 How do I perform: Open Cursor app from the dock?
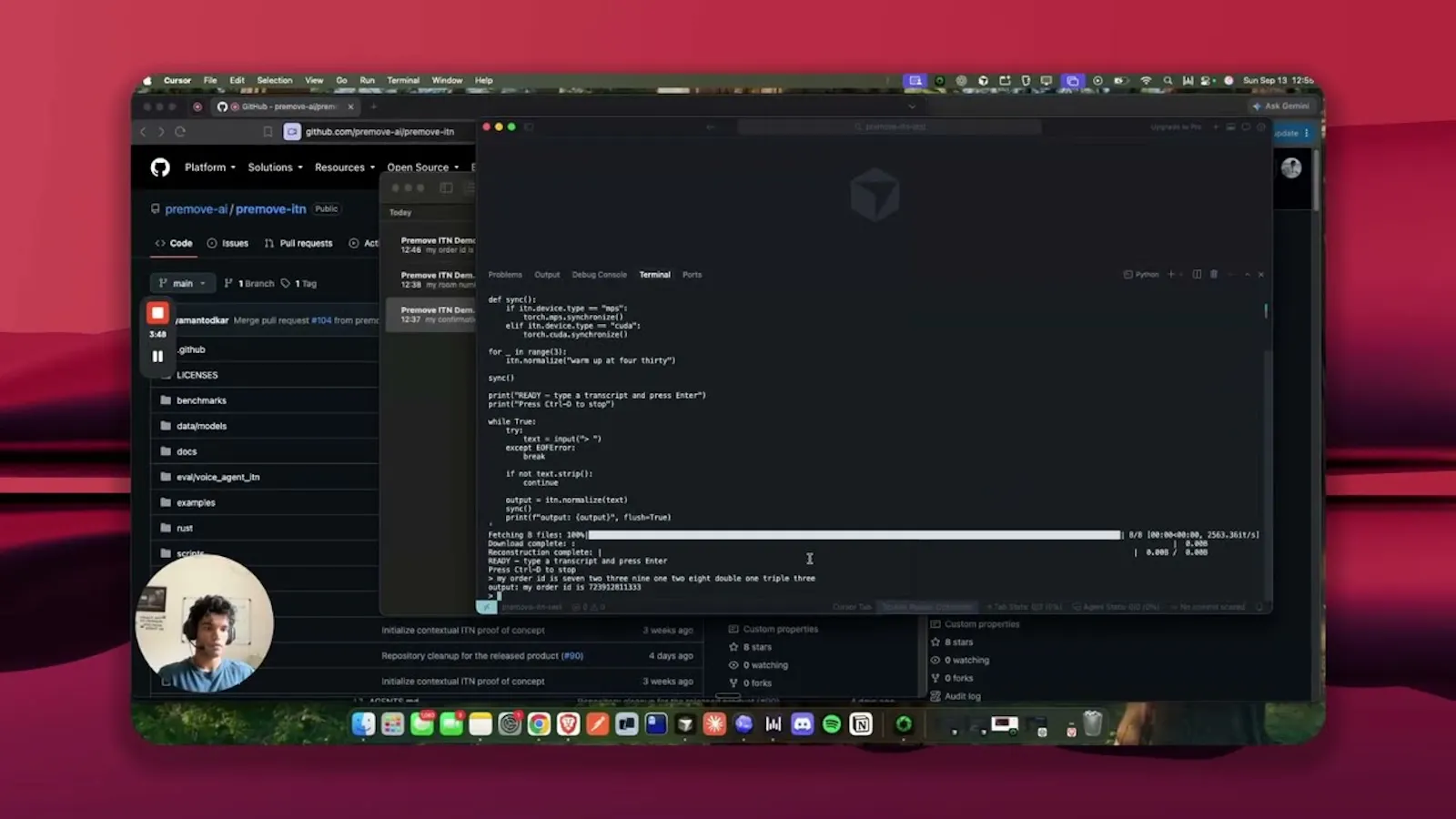point(685,723)
